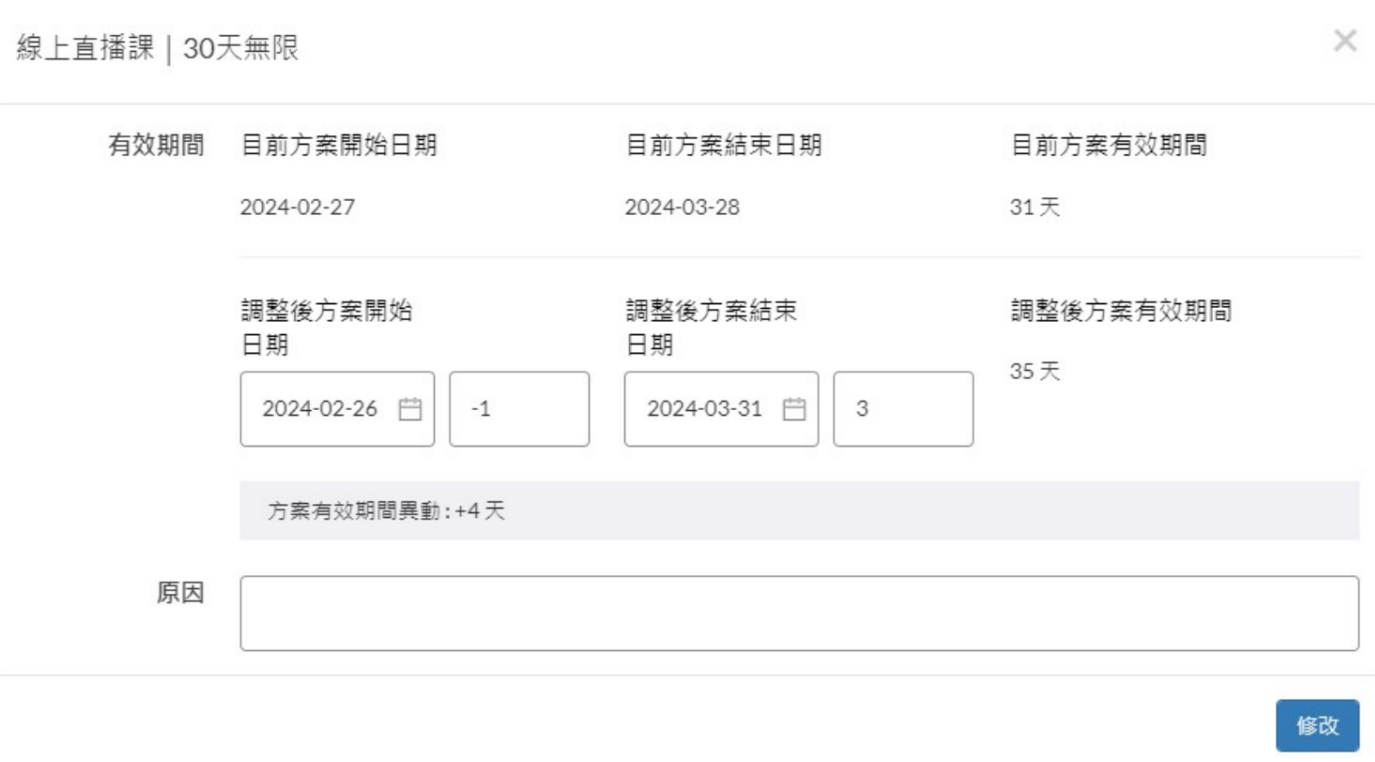Click the 修改 button
This screenshot has height=762, width=1375.
coord(1317,726)
